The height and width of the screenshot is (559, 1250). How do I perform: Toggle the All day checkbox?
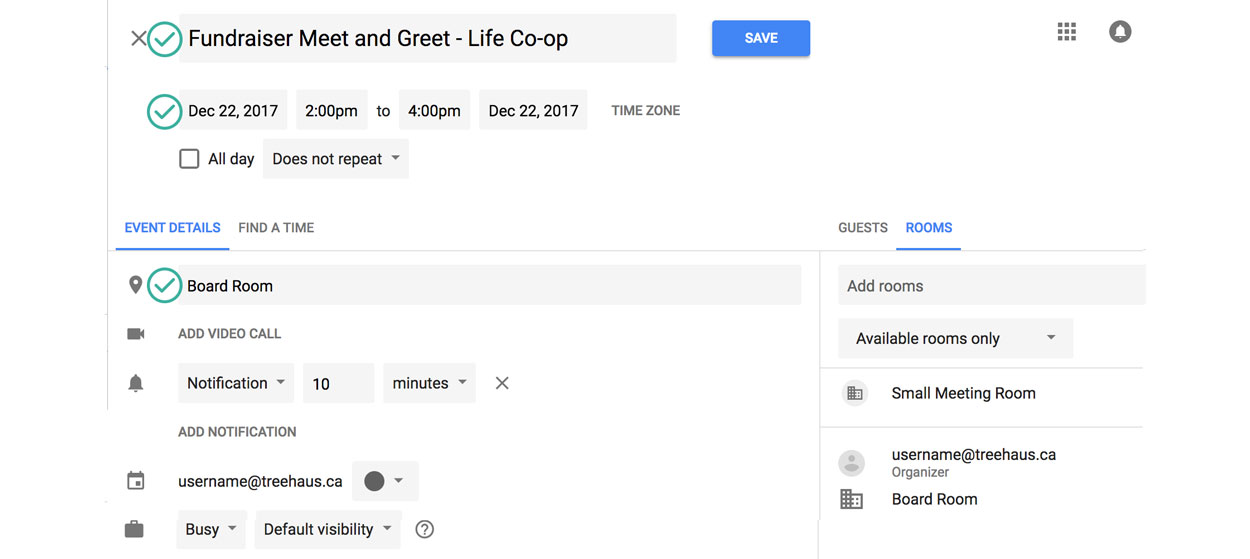coord(189,159)
